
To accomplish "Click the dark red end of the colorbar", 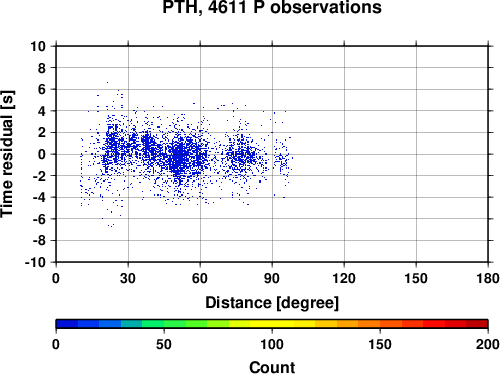I will pyautogui.click(x=477, y=324).
